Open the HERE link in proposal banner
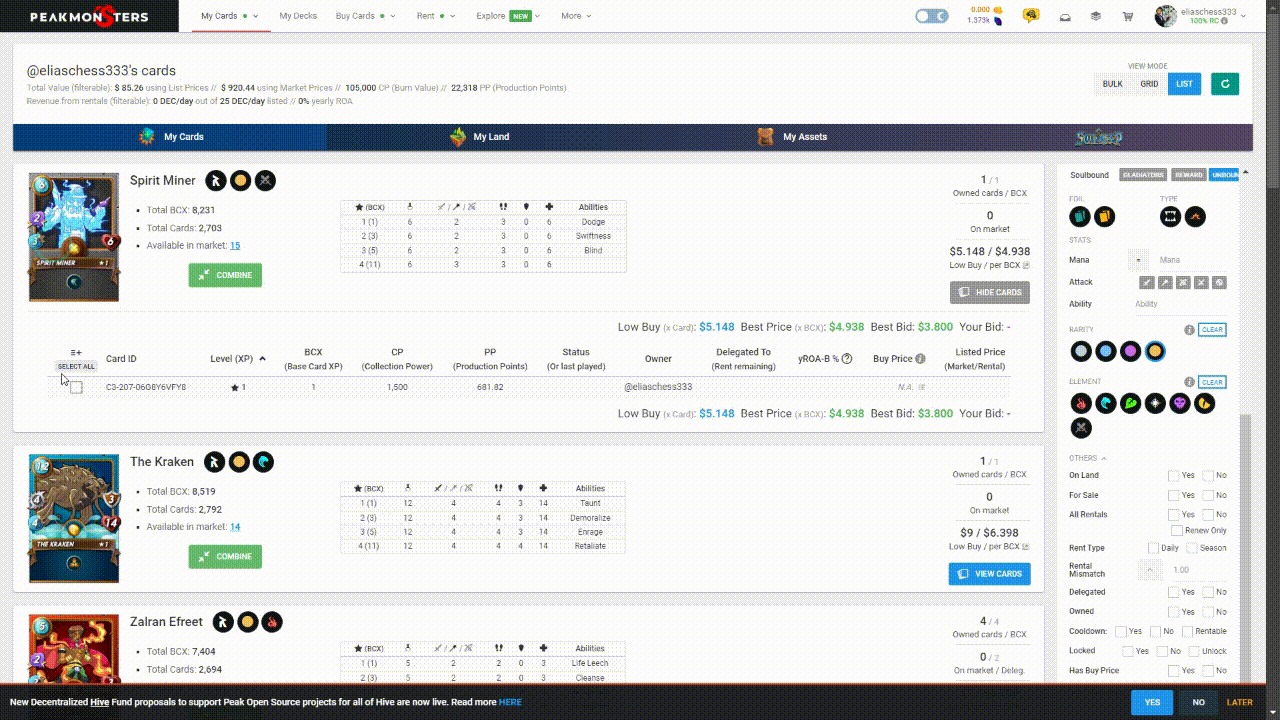1280x720 pixels. click(510, 702)
